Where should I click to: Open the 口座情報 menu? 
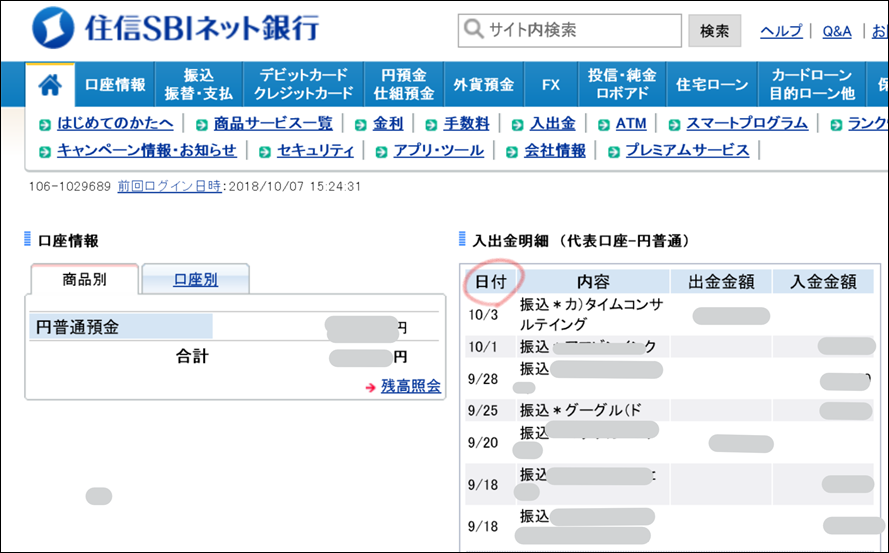(x=115, y=85)
